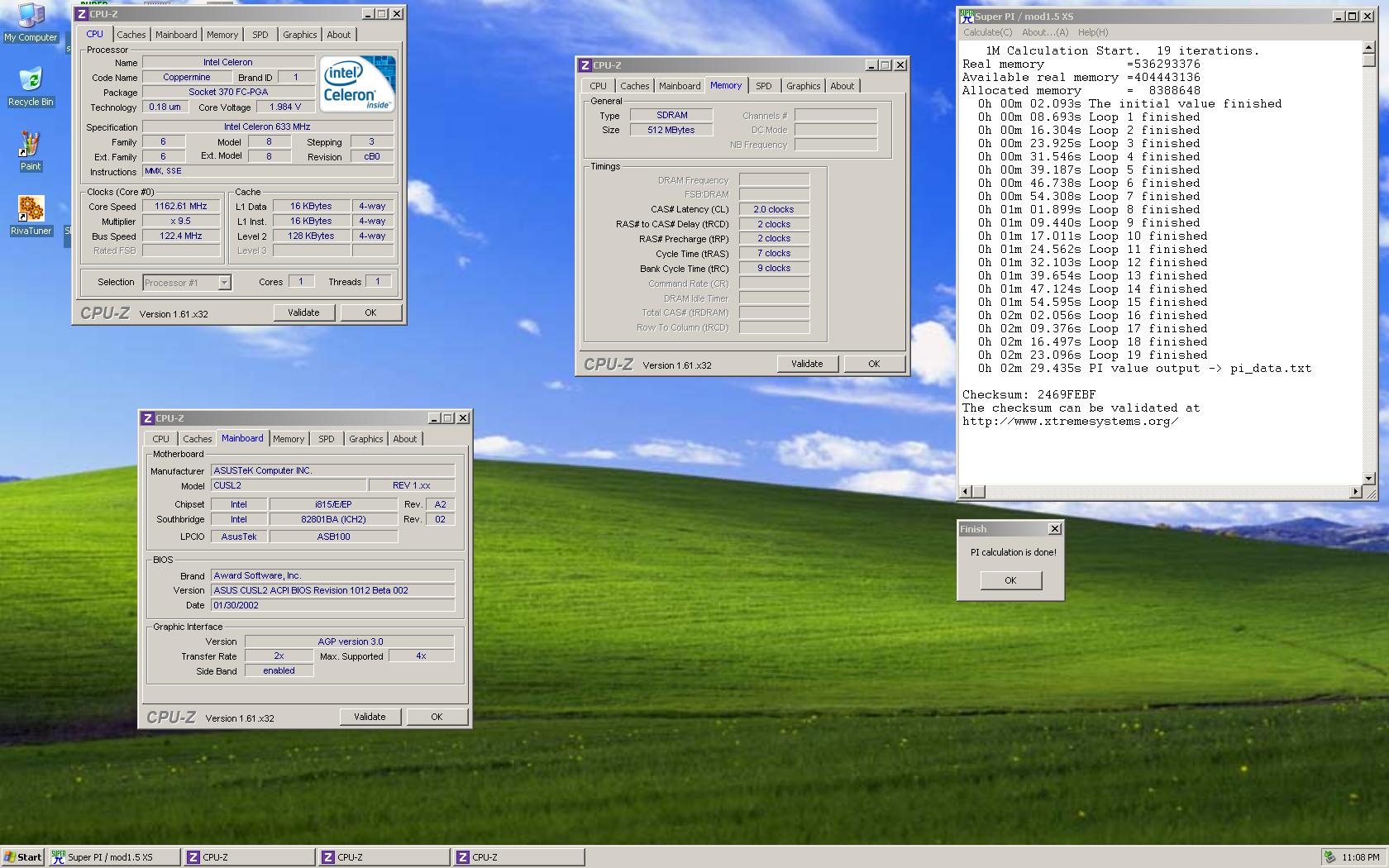
Task: Click OK in the Mainboard CPU-Z window
Action: pos(437,717)
